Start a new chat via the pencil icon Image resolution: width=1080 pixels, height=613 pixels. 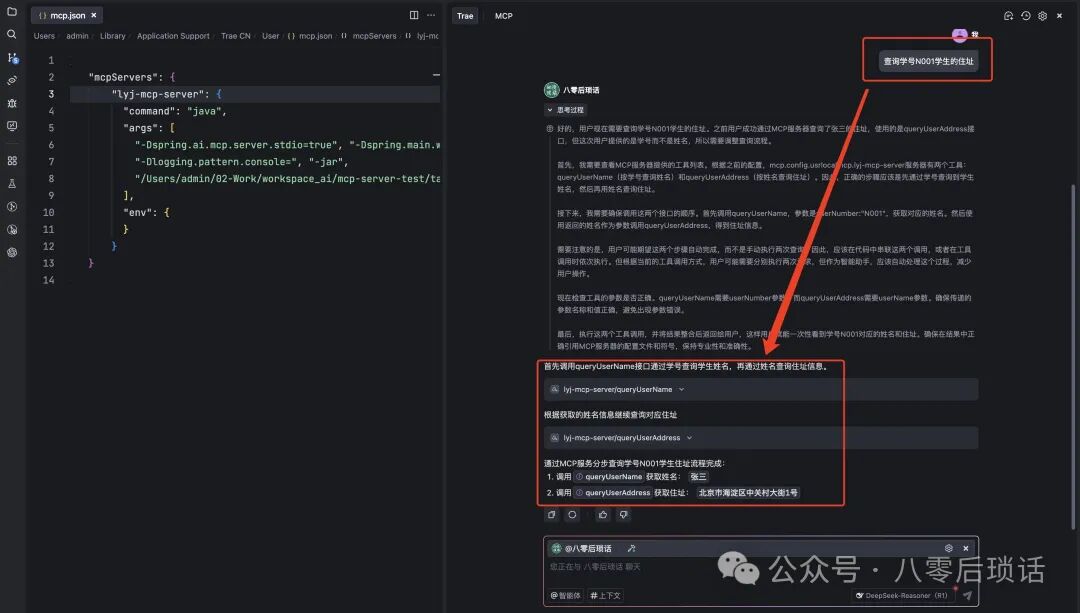[1007, 15]
